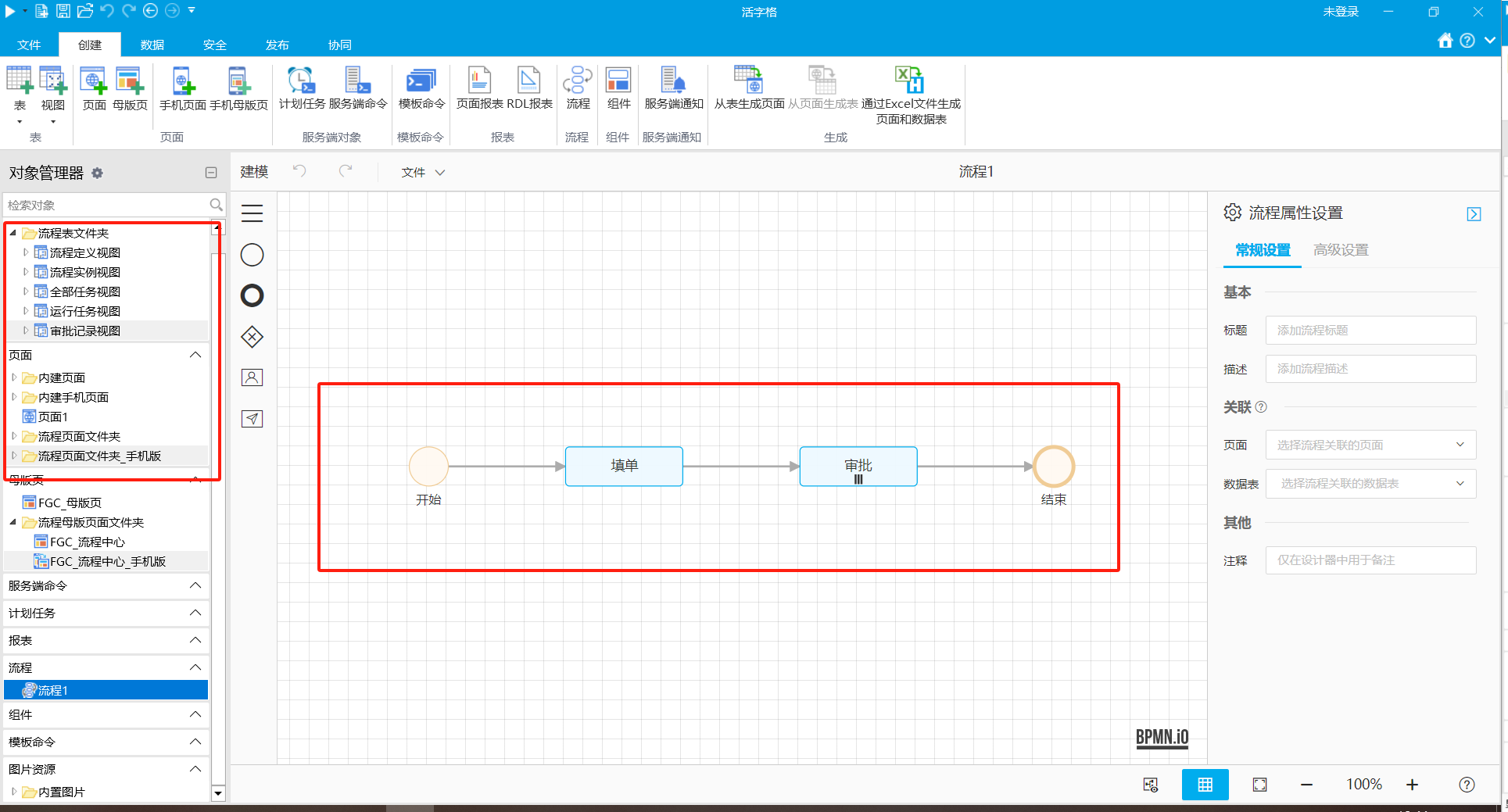Create a 手机页面 from ribbon

183,89
